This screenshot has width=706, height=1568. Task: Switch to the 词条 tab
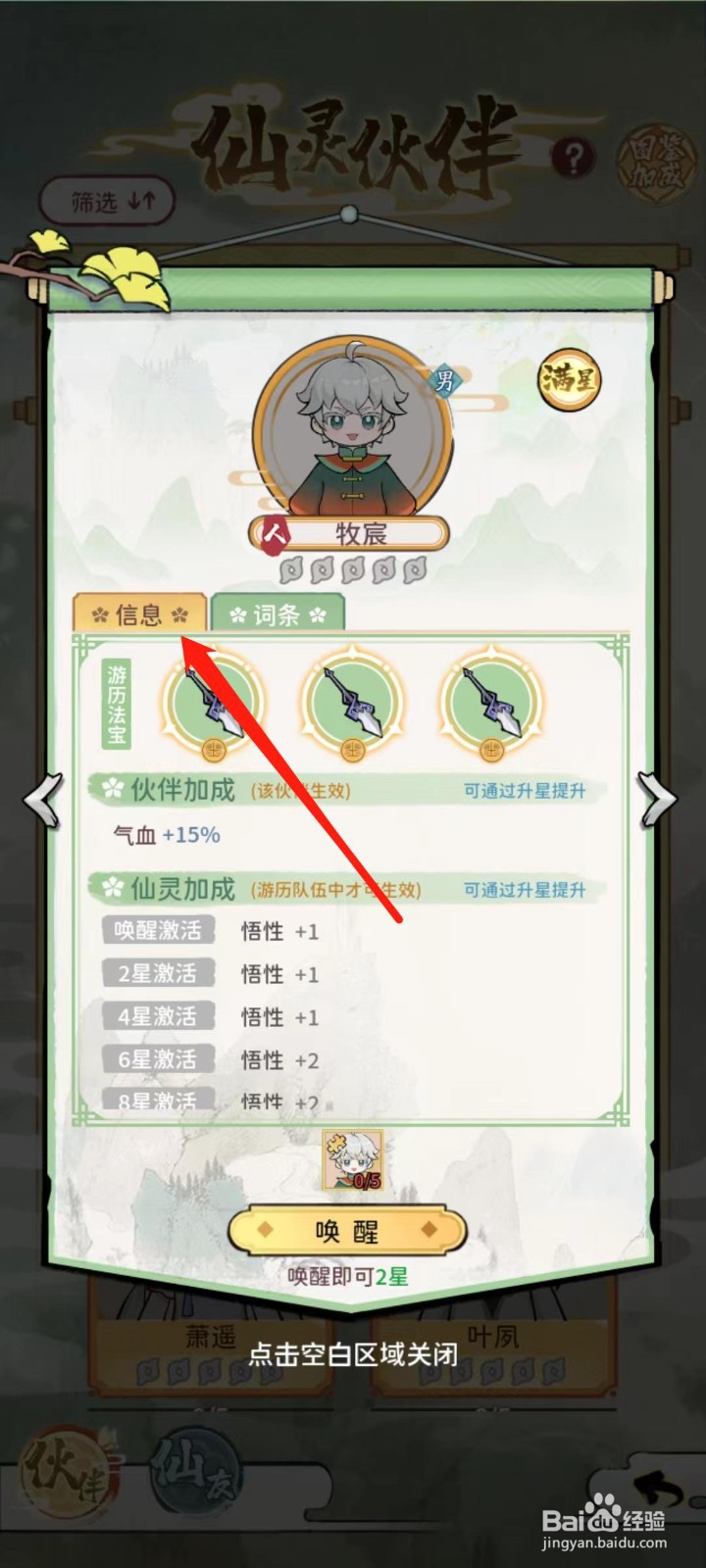(x=277, y=613)
